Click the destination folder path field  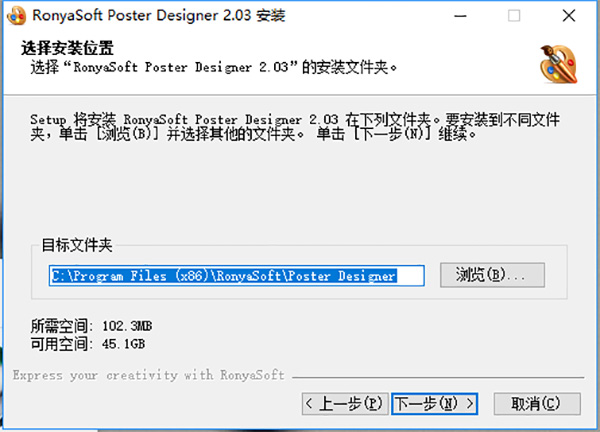point(236,276)
